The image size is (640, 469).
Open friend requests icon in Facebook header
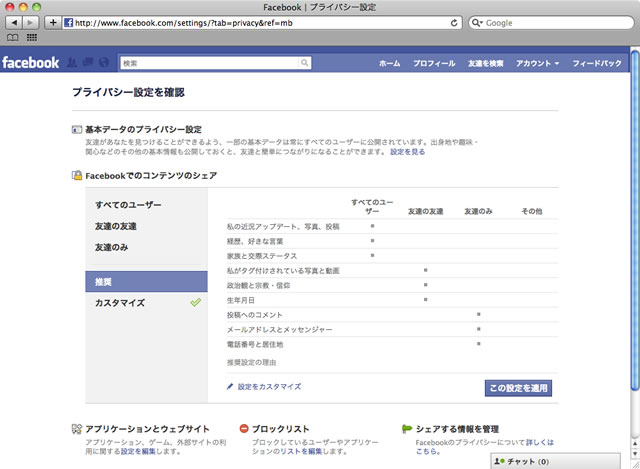pyautogui.click(x=72, y=62)
